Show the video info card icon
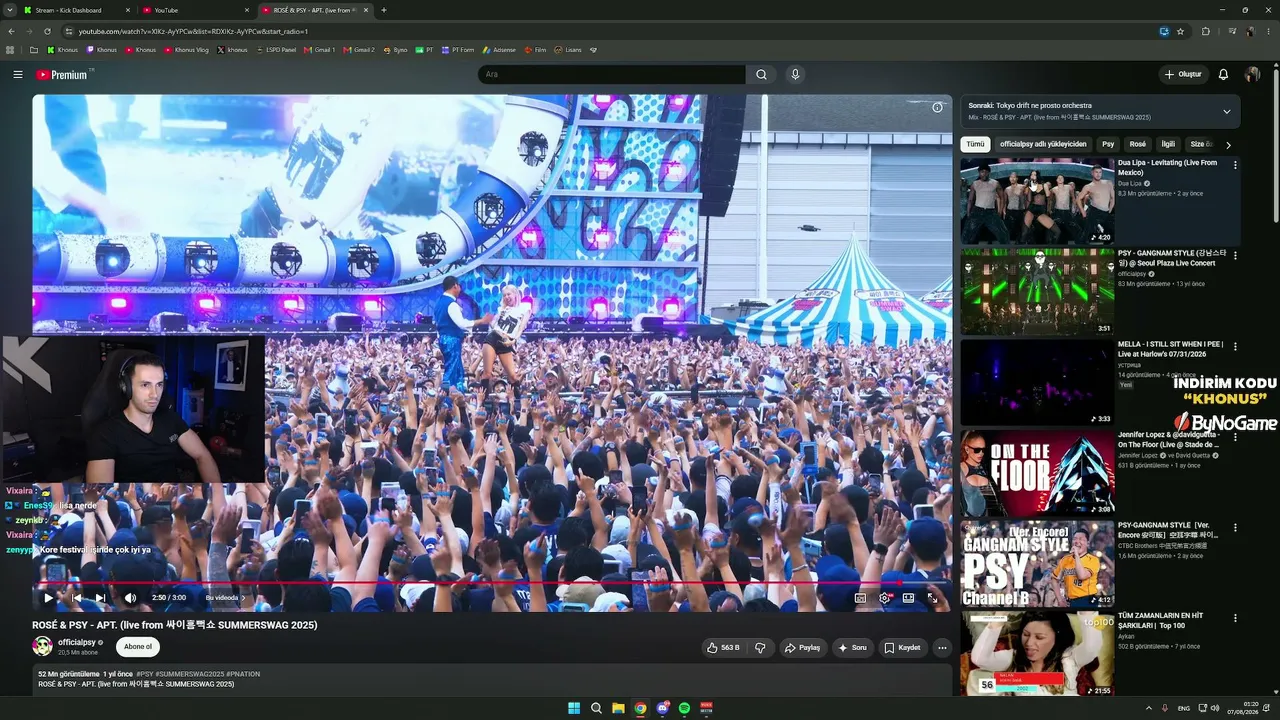Screen dimensions: 1280x720 coord(937,107)
